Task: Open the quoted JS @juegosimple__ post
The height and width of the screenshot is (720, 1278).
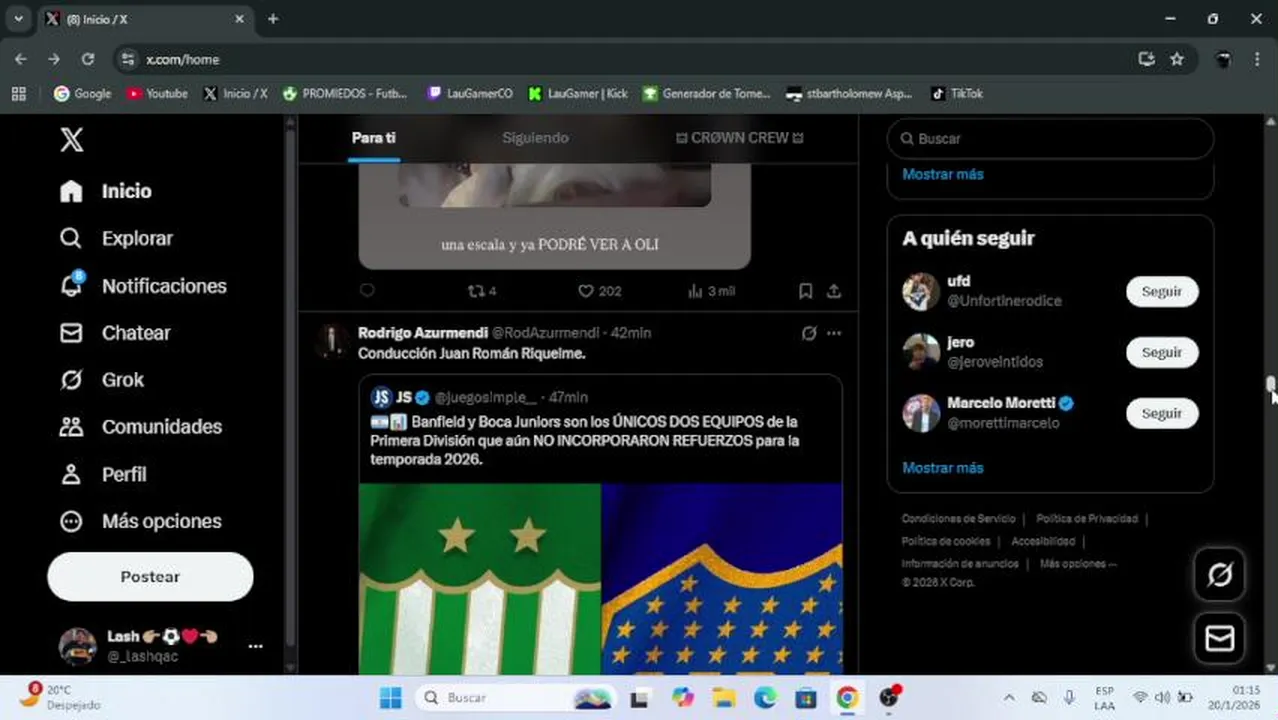Action: click(x=600, y=426)
